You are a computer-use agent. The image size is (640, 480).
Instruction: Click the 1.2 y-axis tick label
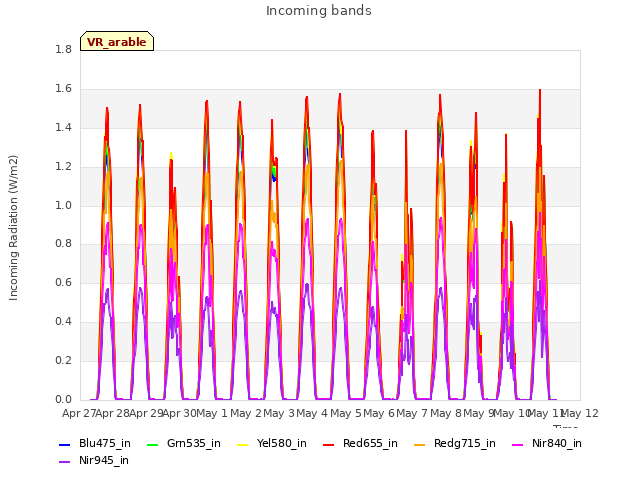[x=63, y=167]
